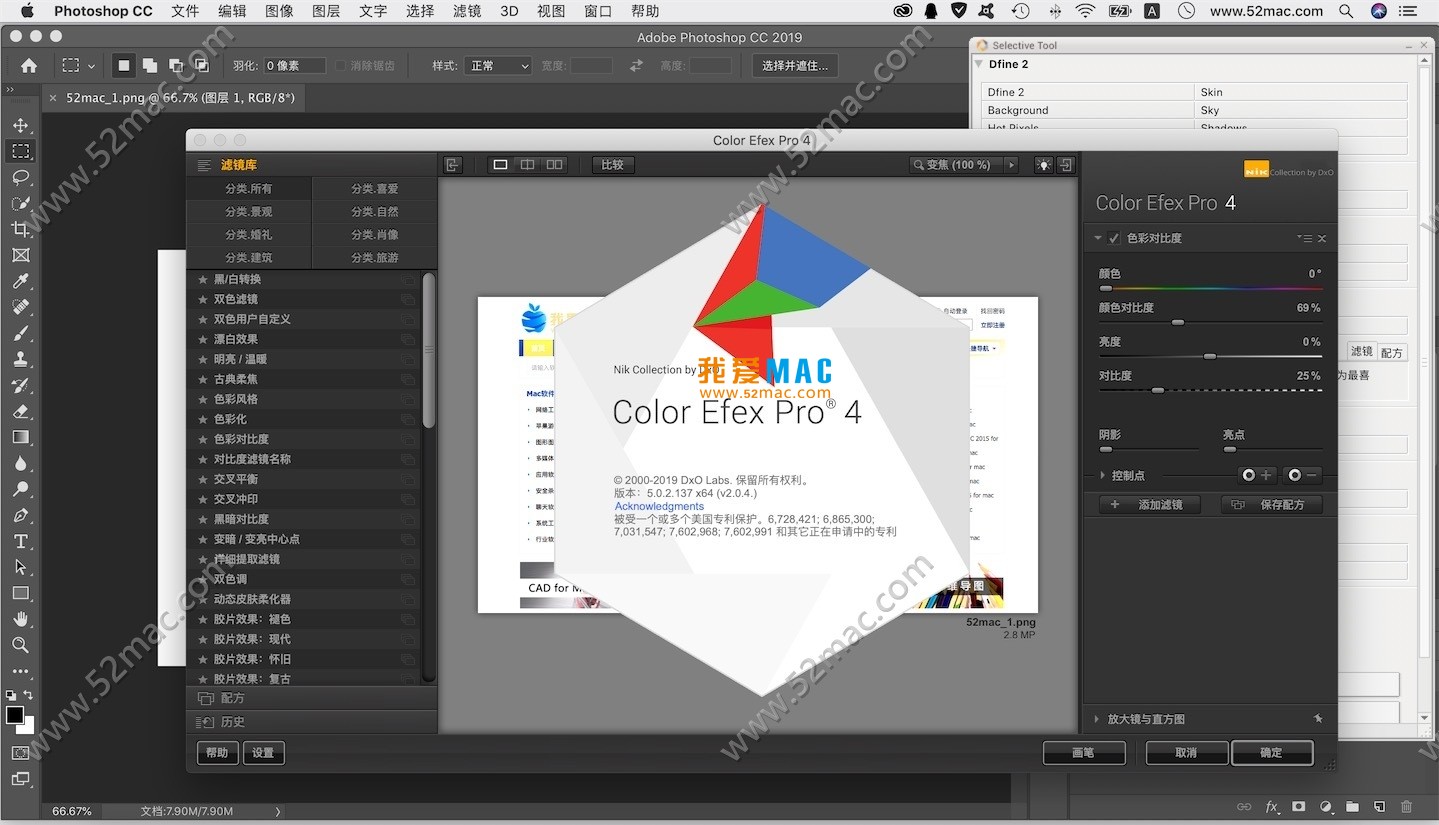Image resolution: width=1439 pixels, height=825 pixels.
Task: Go to Photoshop's Home screen icon
Action: pyautogui.click(x=29, y=66)
